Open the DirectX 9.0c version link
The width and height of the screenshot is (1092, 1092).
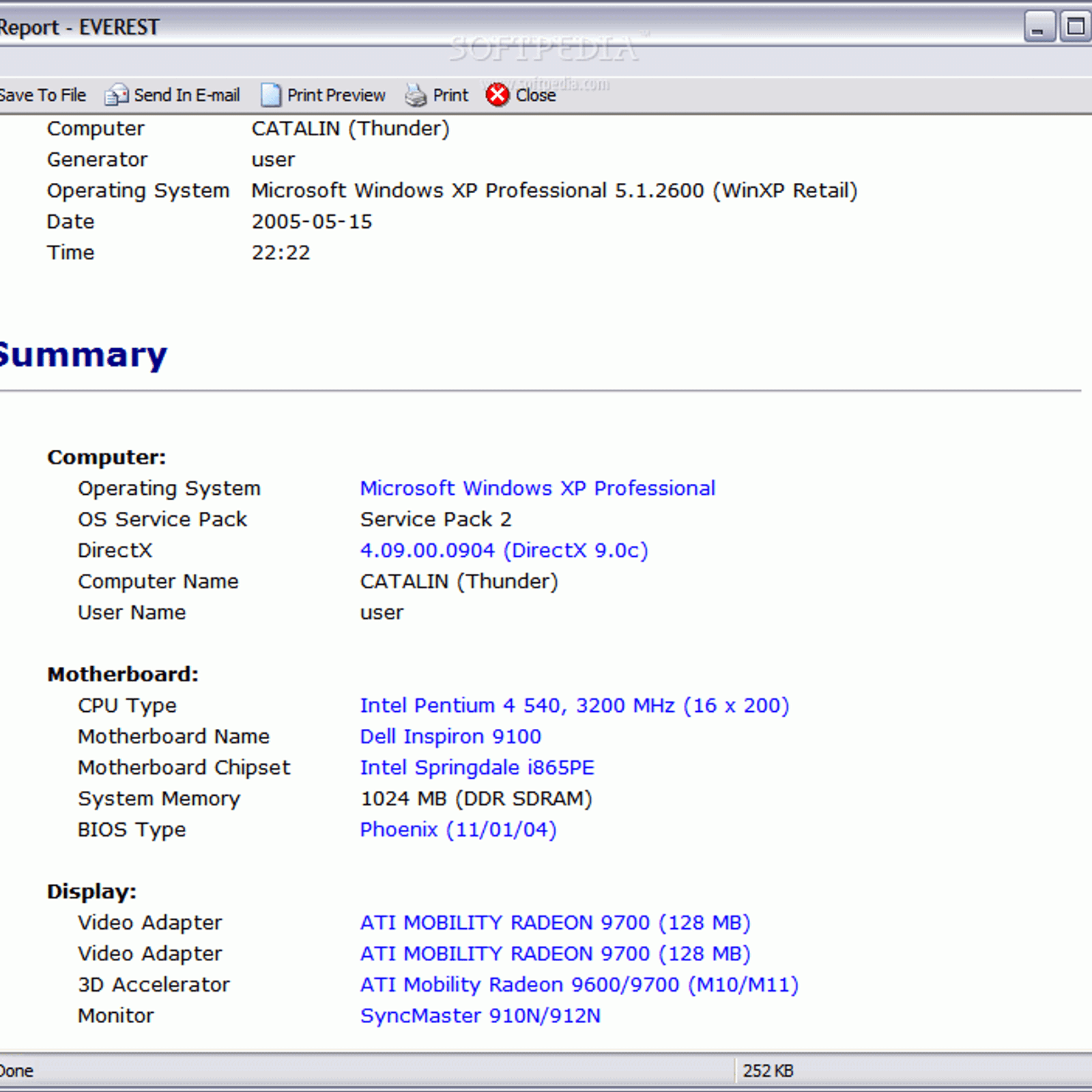(504, 550)
